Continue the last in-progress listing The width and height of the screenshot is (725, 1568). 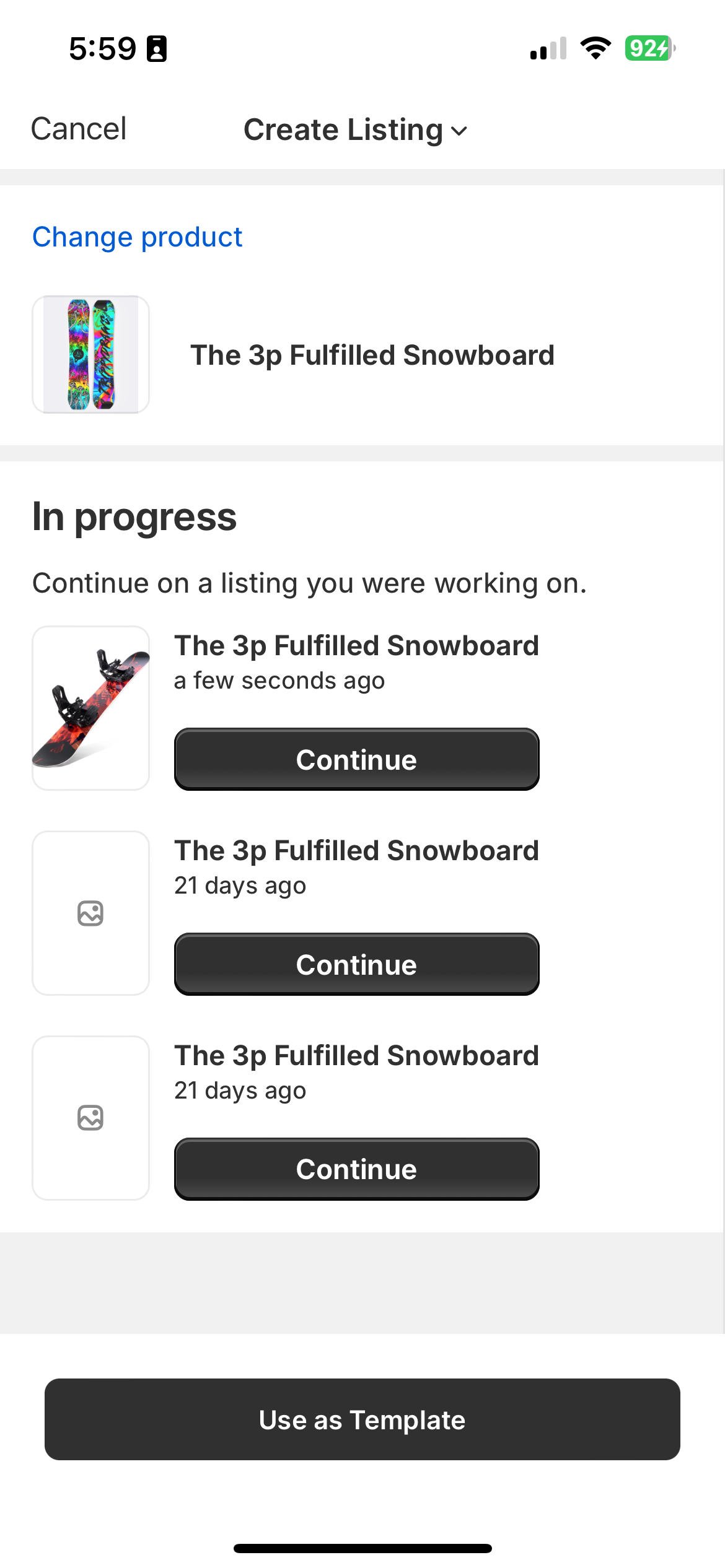pyautogui.click(x=356, y=1169)
